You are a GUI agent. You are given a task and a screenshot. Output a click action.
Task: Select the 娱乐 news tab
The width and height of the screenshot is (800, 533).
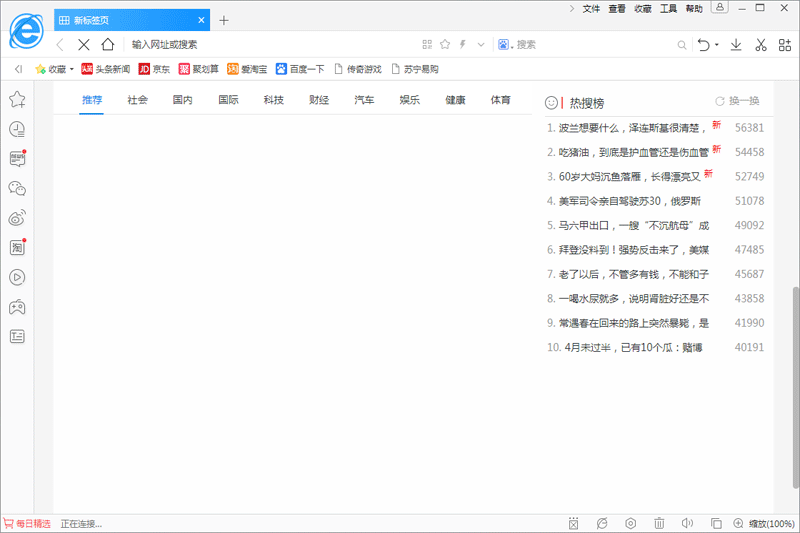[410, 100]
